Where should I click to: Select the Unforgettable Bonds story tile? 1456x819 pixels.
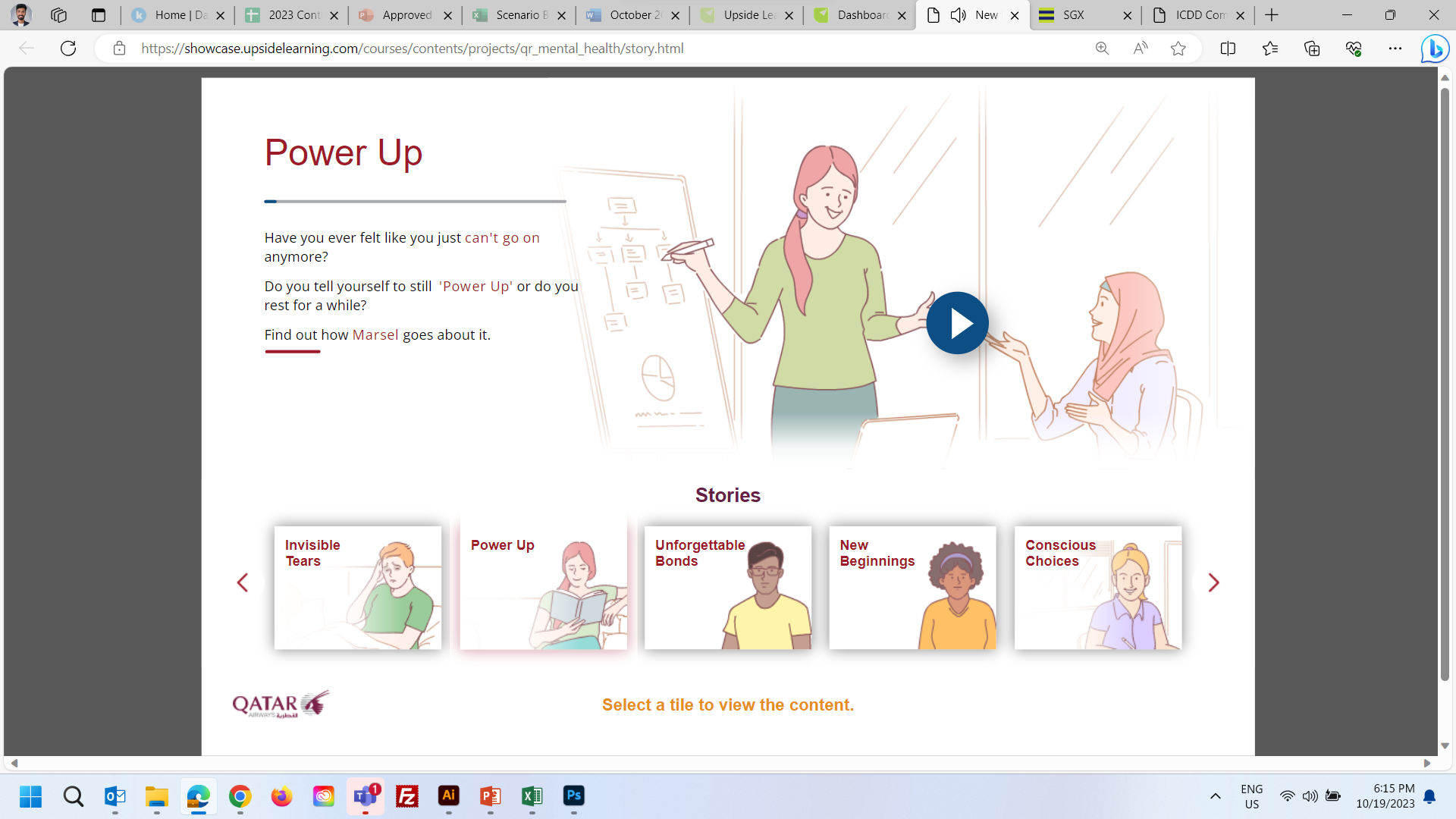pyautogui.click(x=727, y=588)
